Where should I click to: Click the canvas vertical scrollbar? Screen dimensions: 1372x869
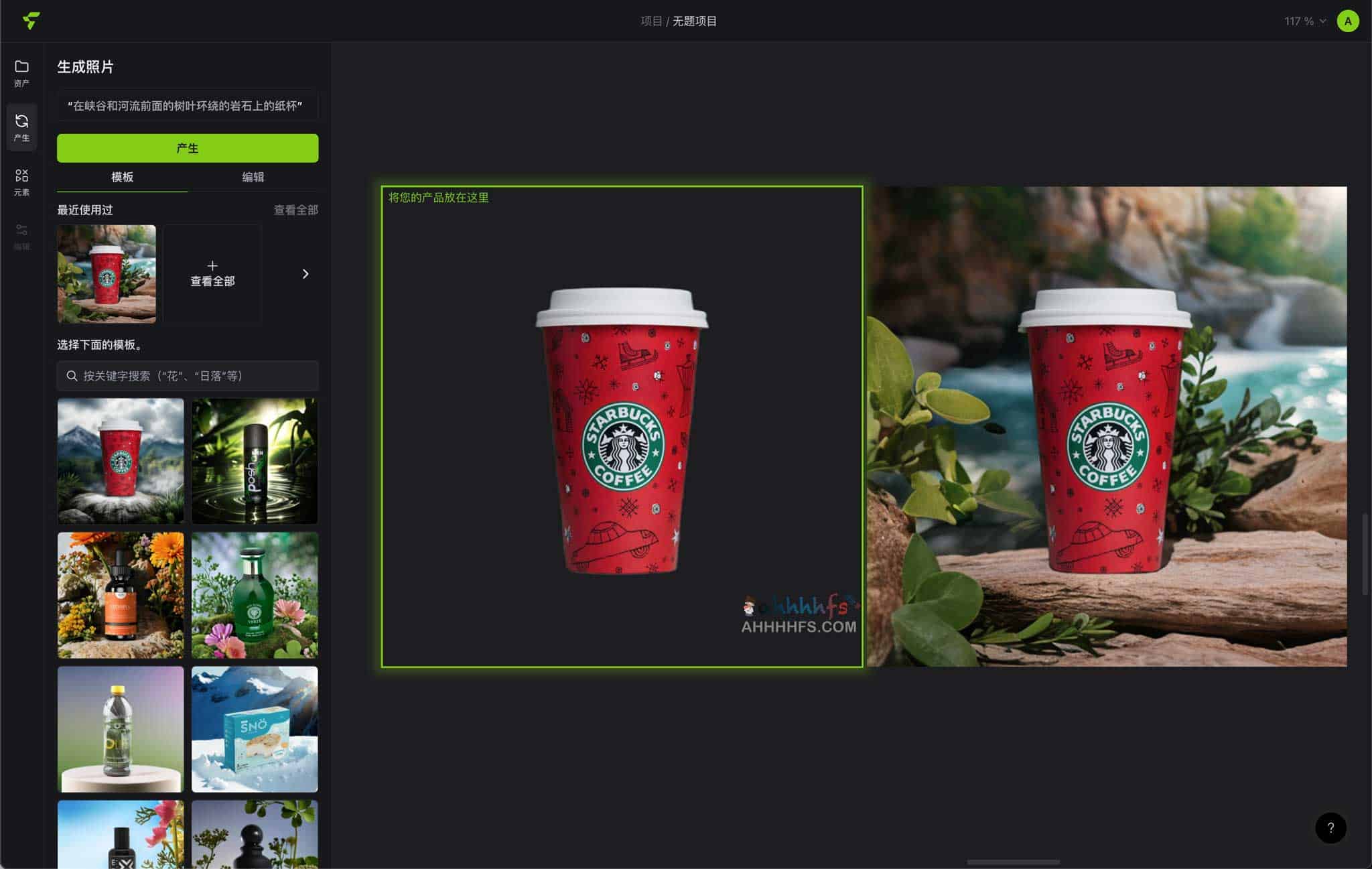coord(1365,553)
